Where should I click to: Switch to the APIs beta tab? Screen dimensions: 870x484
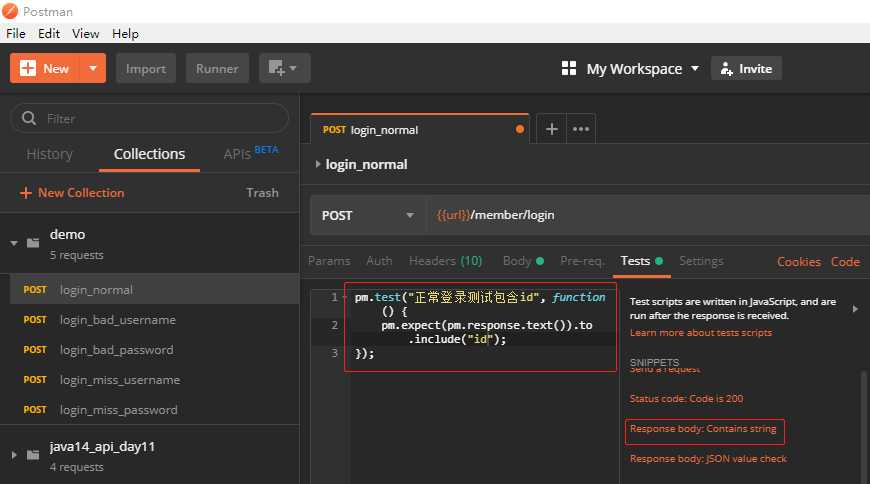pyautogui.click(x=251, y=153)
